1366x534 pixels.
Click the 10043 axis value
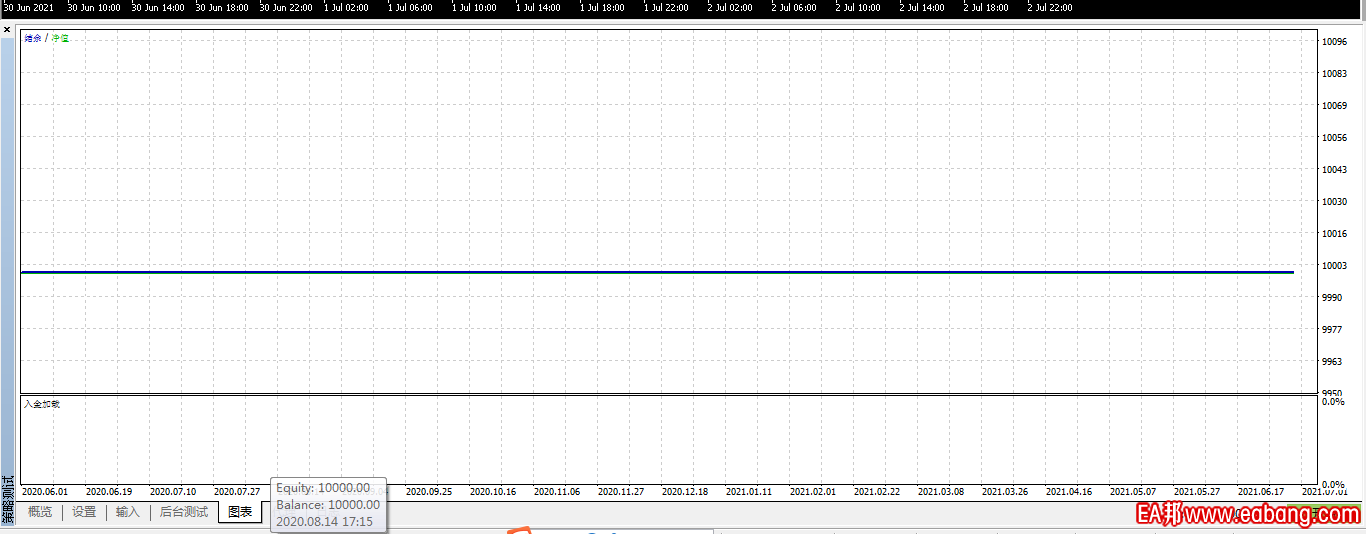click(1335, 170)
